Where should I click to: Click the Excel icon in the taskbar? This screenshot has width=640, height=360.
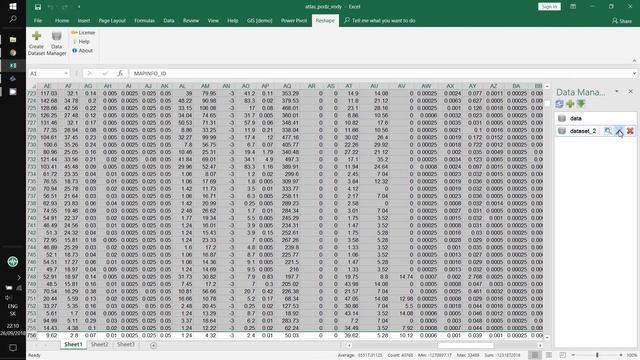[x=13, y=65]
